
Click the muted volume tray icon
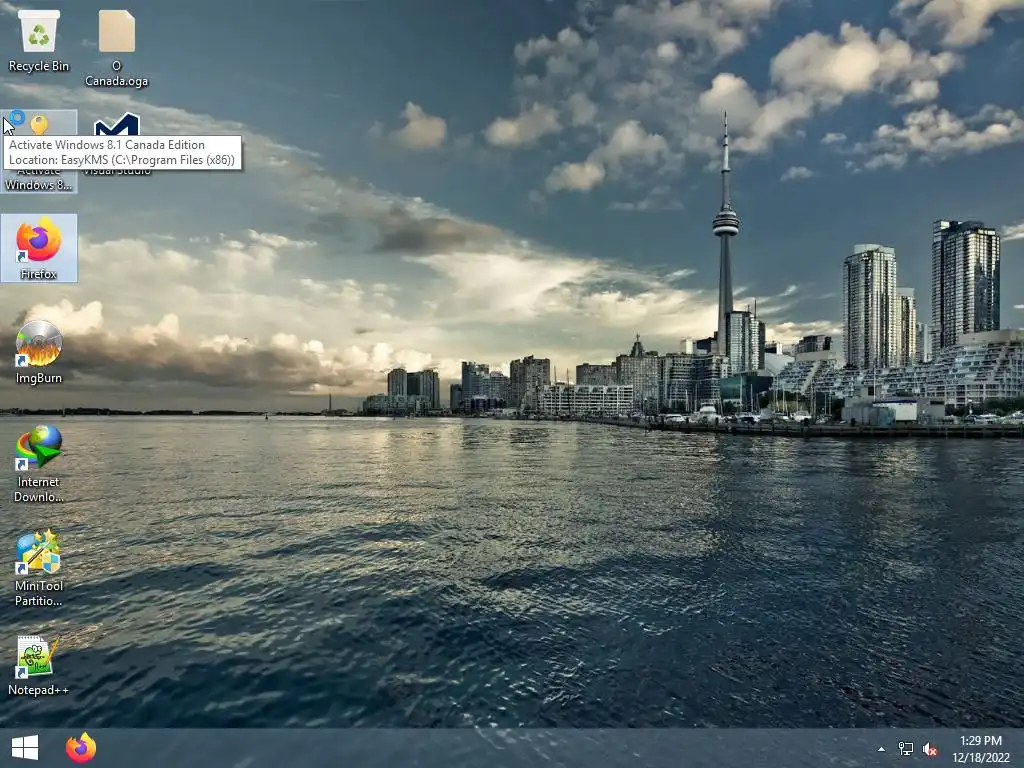[930, 749]
